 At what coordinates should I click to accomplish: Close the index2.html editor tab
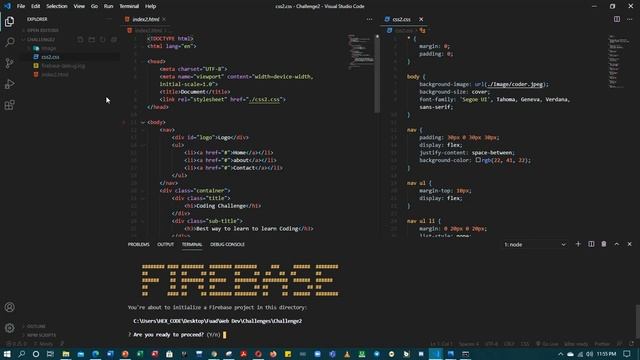[164, 19]
